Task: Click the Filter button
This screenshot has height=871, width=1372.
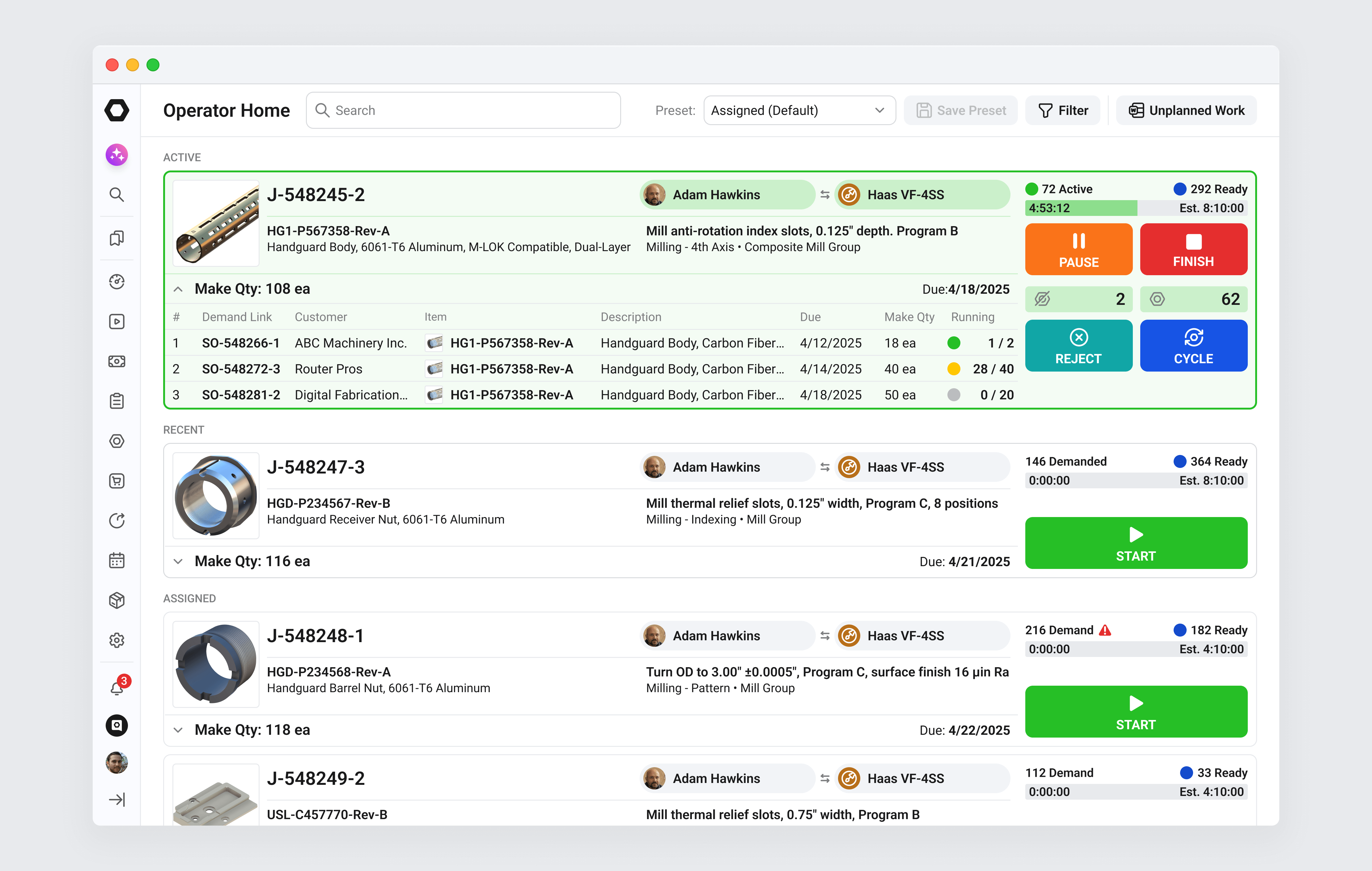Action: click(1063, 111)
